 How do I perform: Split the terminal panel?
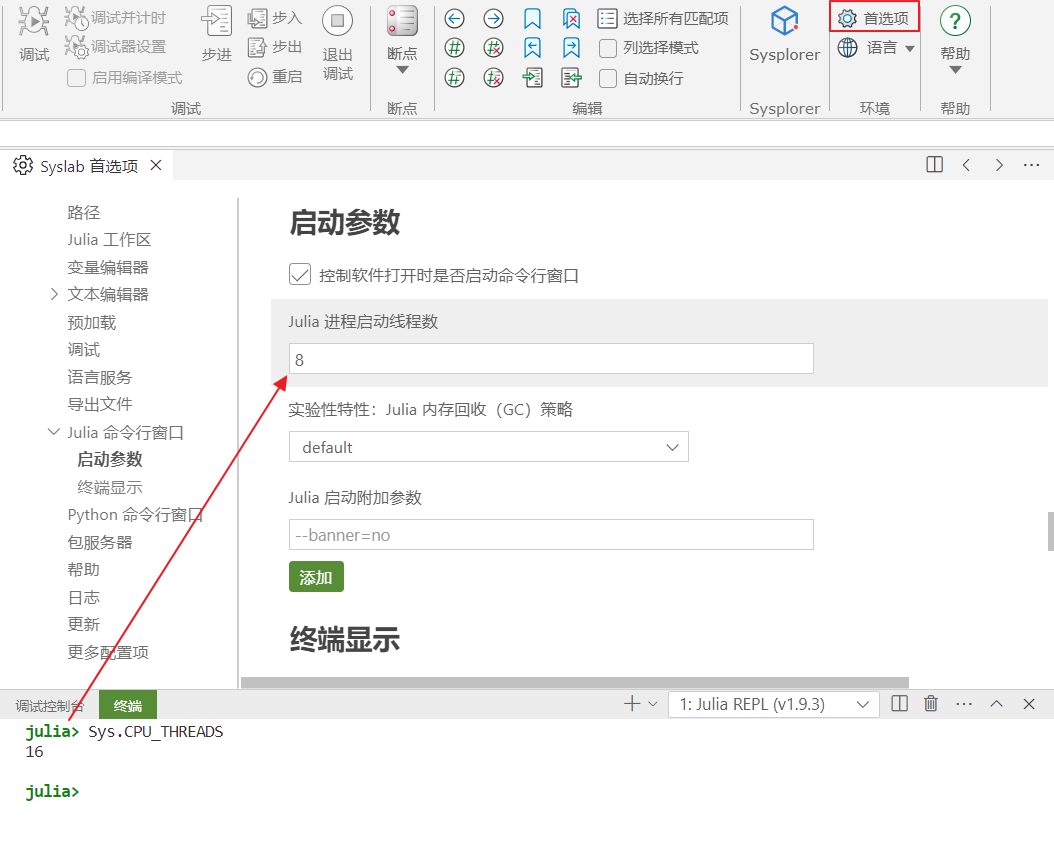(899, 704)
